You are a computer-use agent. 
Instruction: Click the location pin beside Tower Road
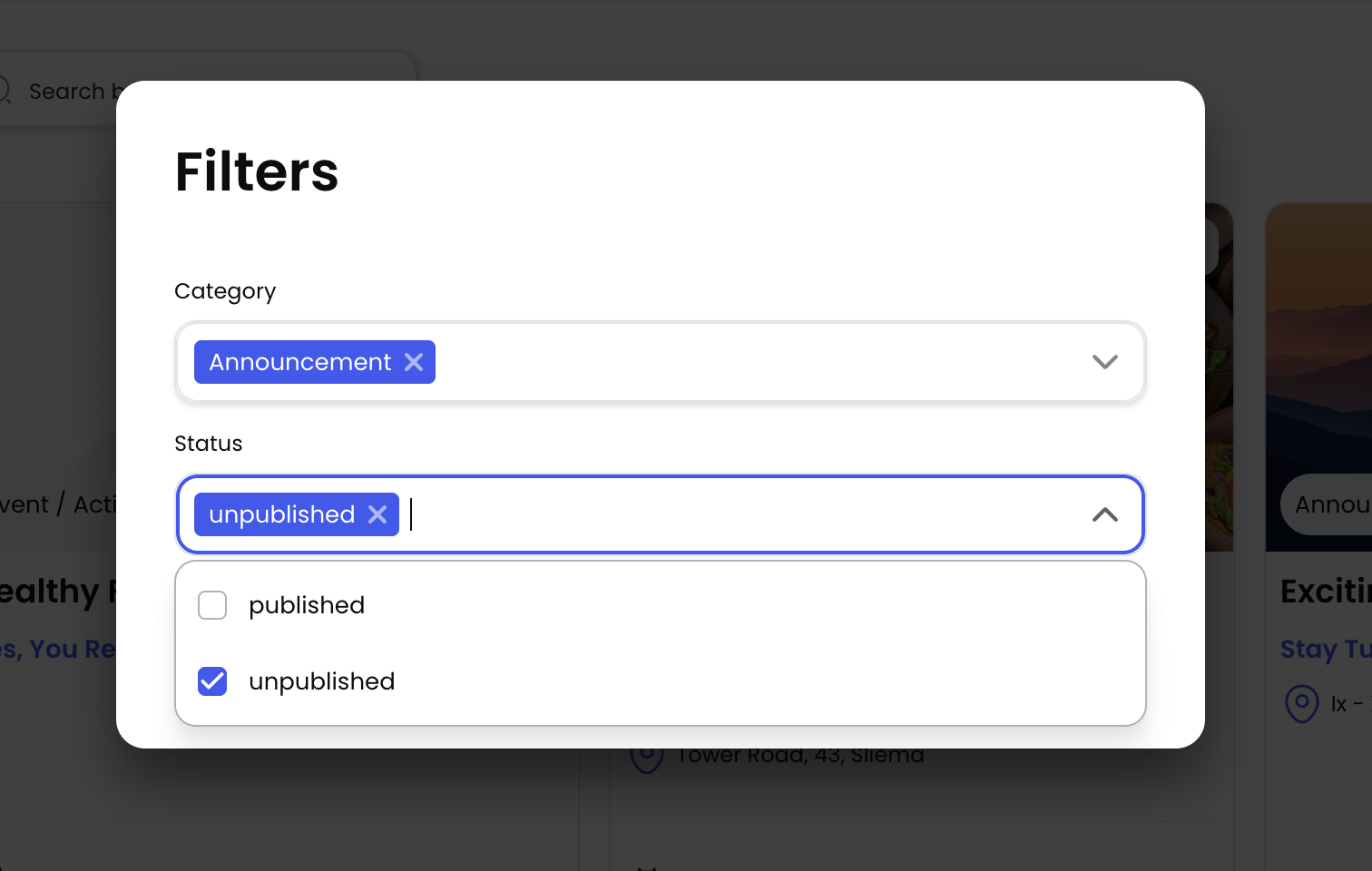646,757
